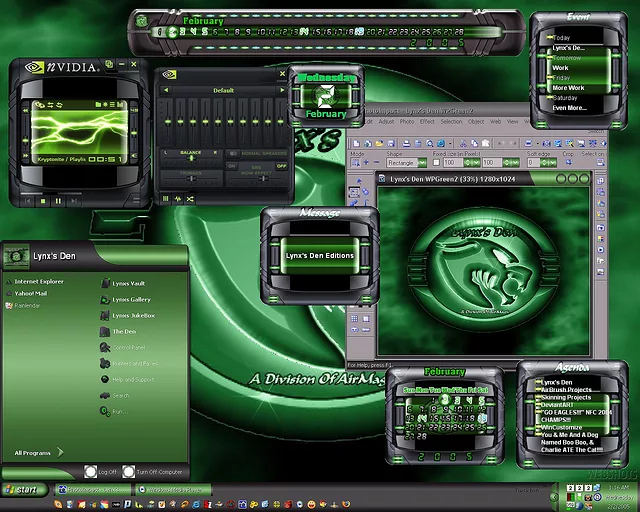Click the Crop icon in attribute bar
The image size is (640, 512).
point(568,163)
